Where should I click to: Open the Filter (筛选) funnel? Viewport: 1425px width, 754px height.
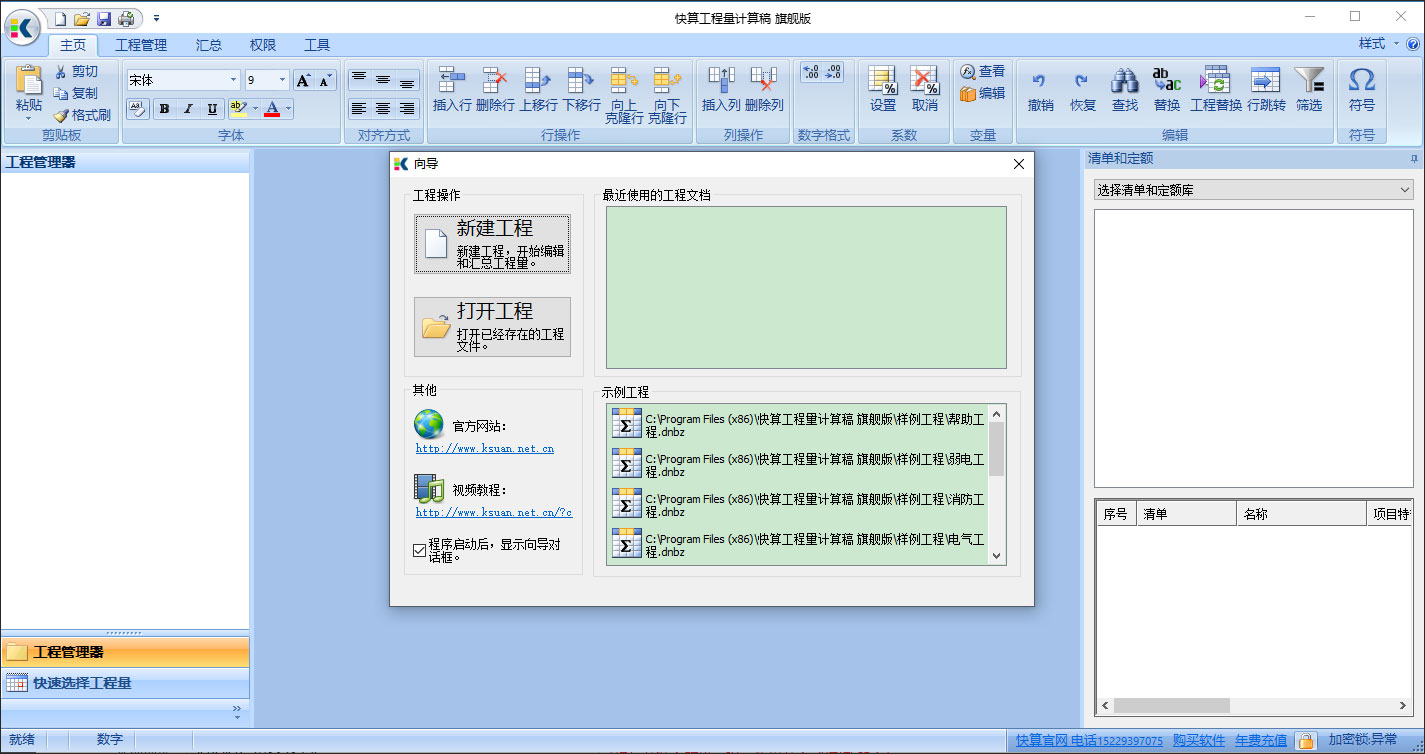pyautogui.click(x=1309, y=80)
